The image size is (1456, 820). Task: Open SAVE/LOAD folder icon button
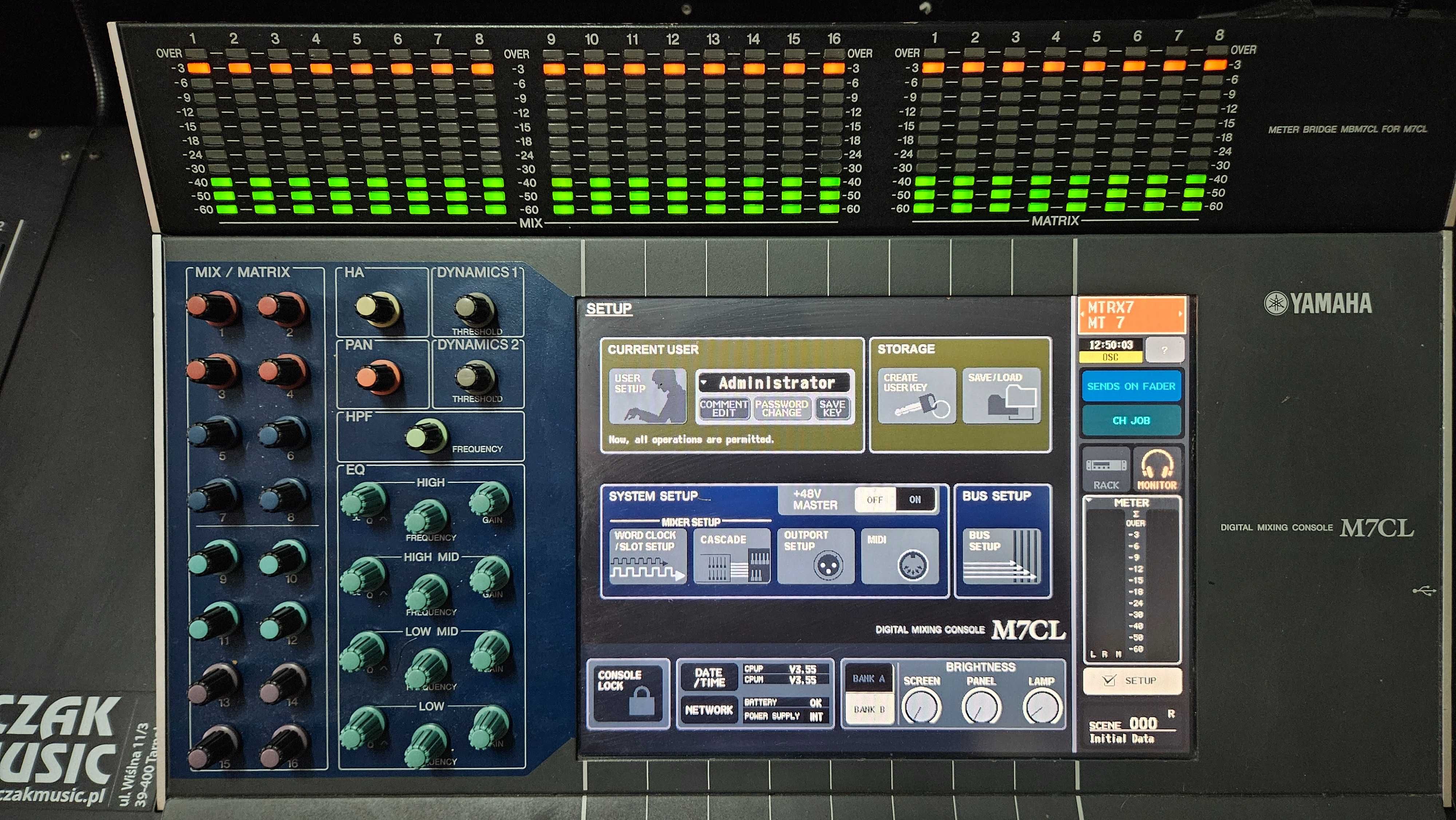click(x=1002, y=396)
